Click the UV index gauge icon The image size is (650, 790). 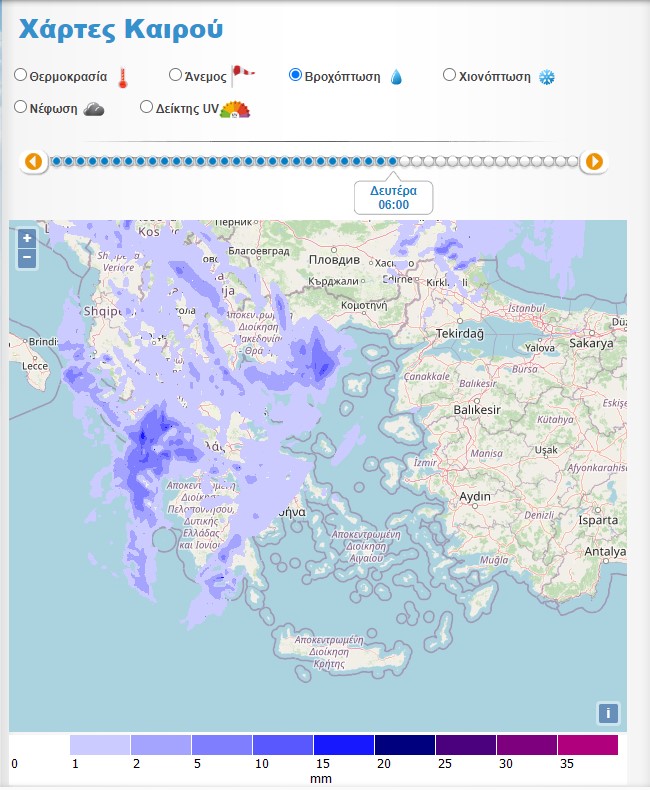point(235,108)
